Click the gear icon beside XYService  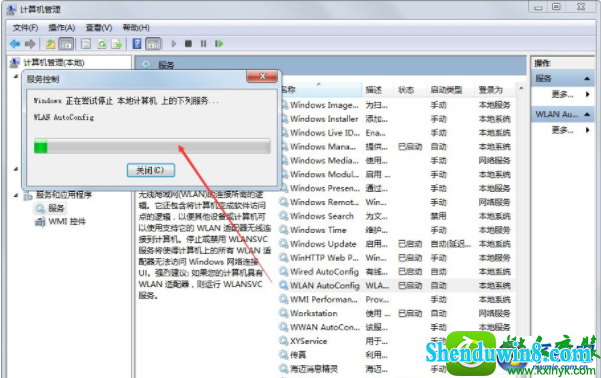click(283, 340)
